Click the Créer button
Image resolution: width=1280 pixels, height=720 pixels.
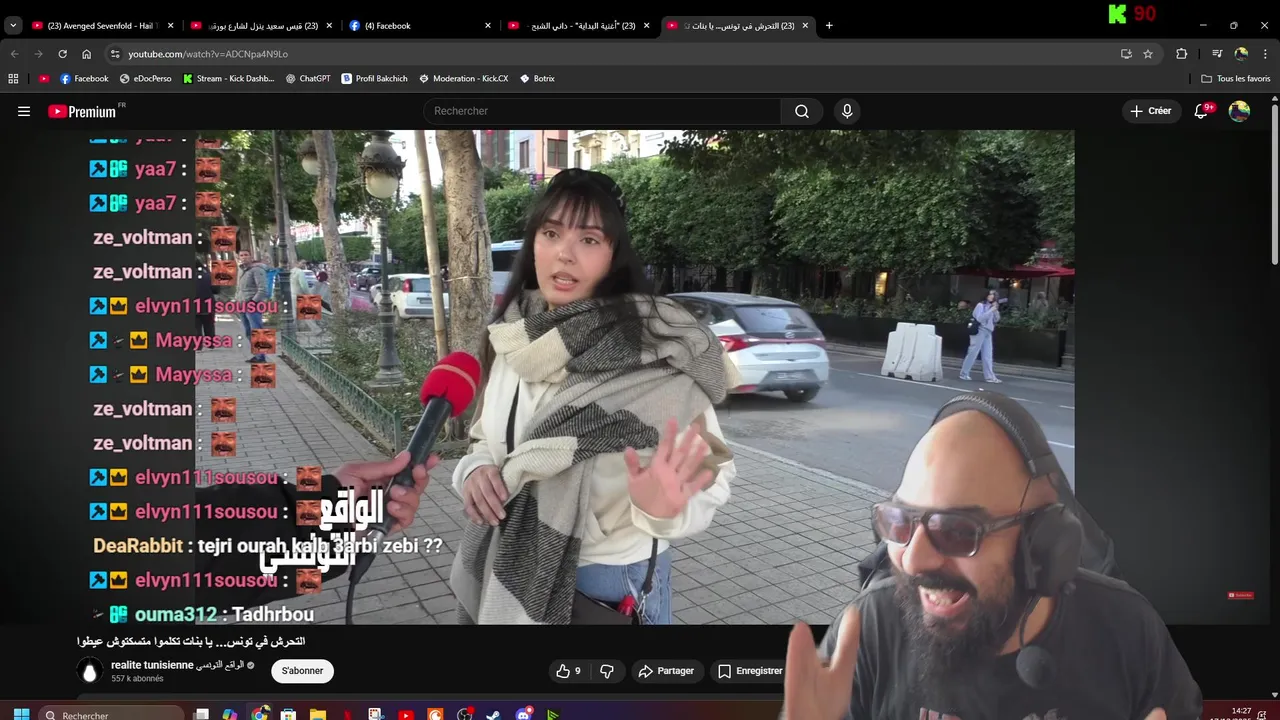(1150, 111)
